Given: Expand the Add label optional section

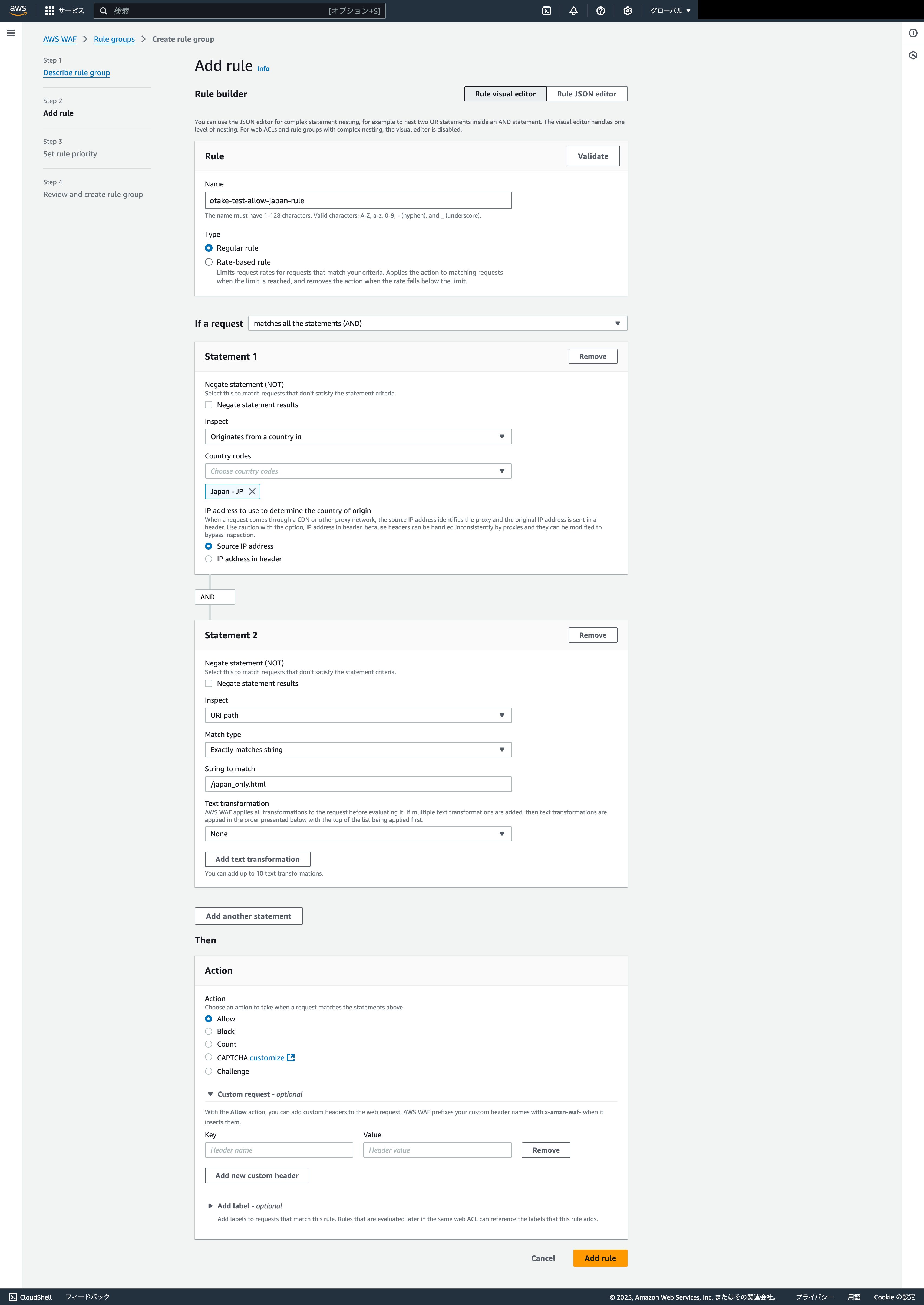Looking at the screenshot, I should tap(210, 1206).
